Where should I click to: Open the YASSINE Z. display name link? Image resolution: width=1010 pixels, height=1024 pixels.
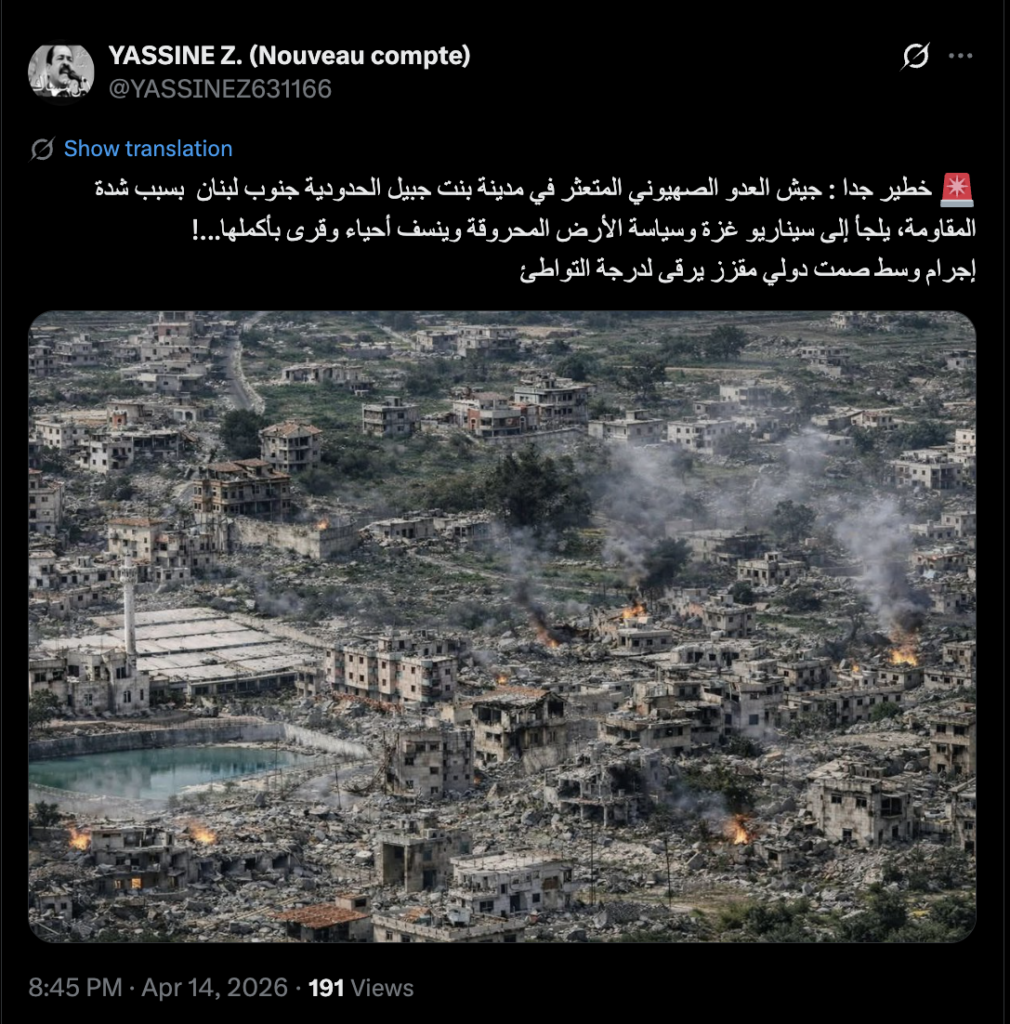(289, 56)
